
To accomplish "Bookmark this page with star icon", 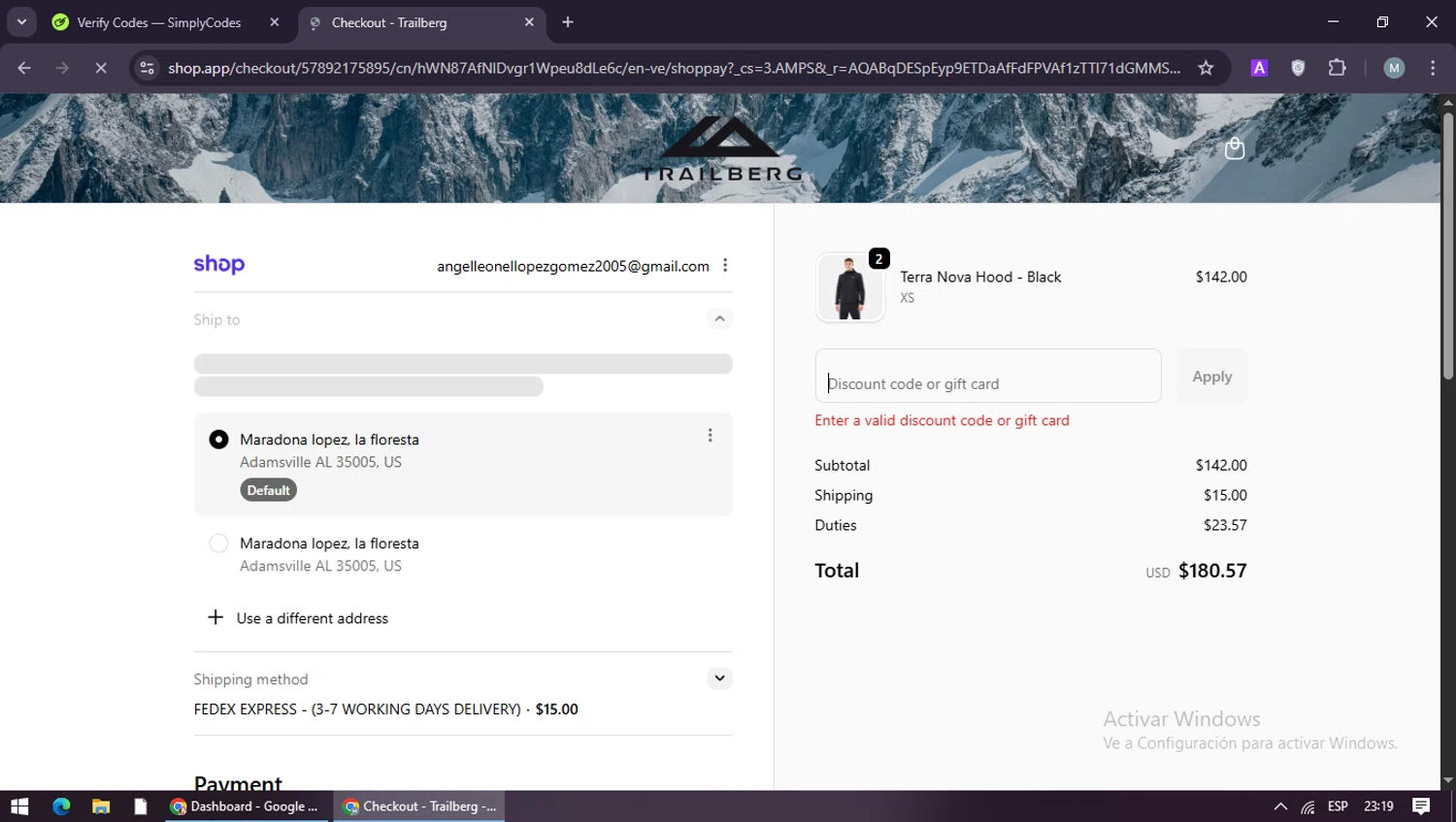I will pos(1206,68).
